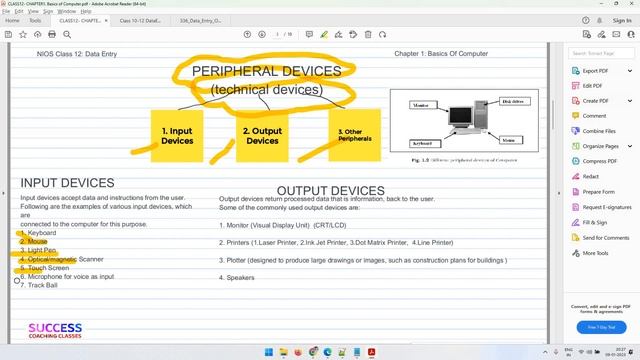Viewport: 640px width, 360px height.
Task: Click the stamp tool icon
Action: pos(353,35)
